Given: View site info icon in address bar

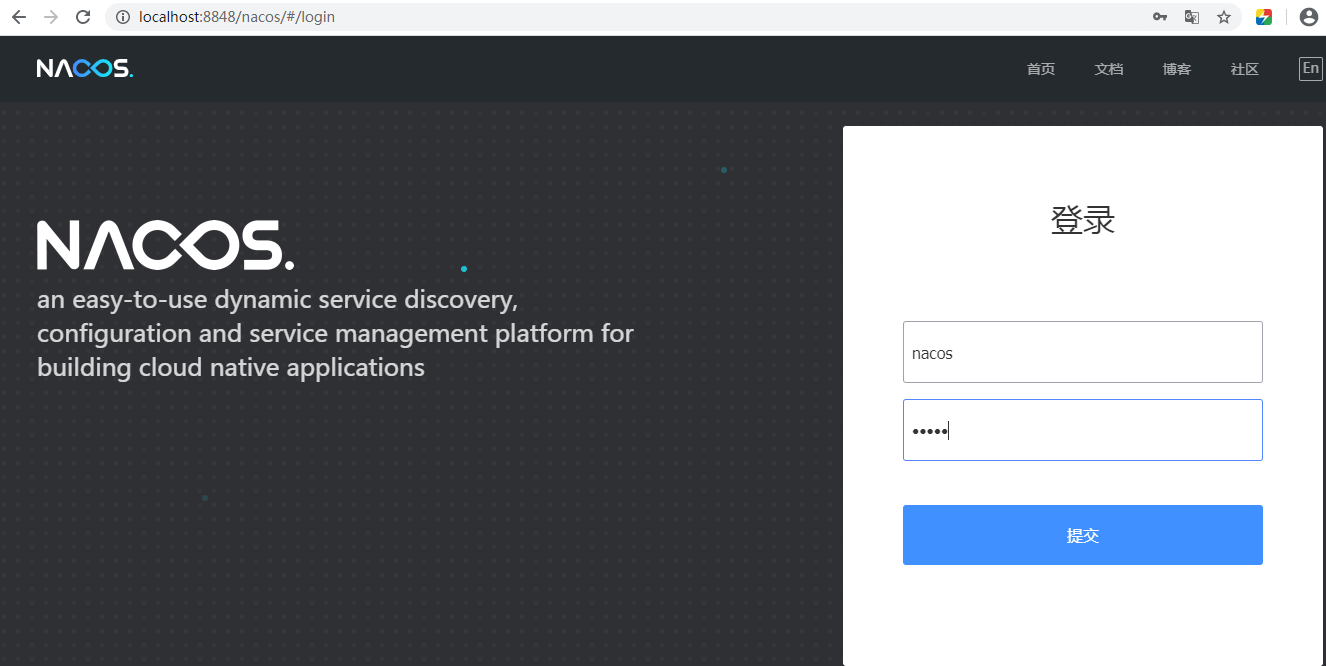Looking at the screenshot, I should 123,17.
